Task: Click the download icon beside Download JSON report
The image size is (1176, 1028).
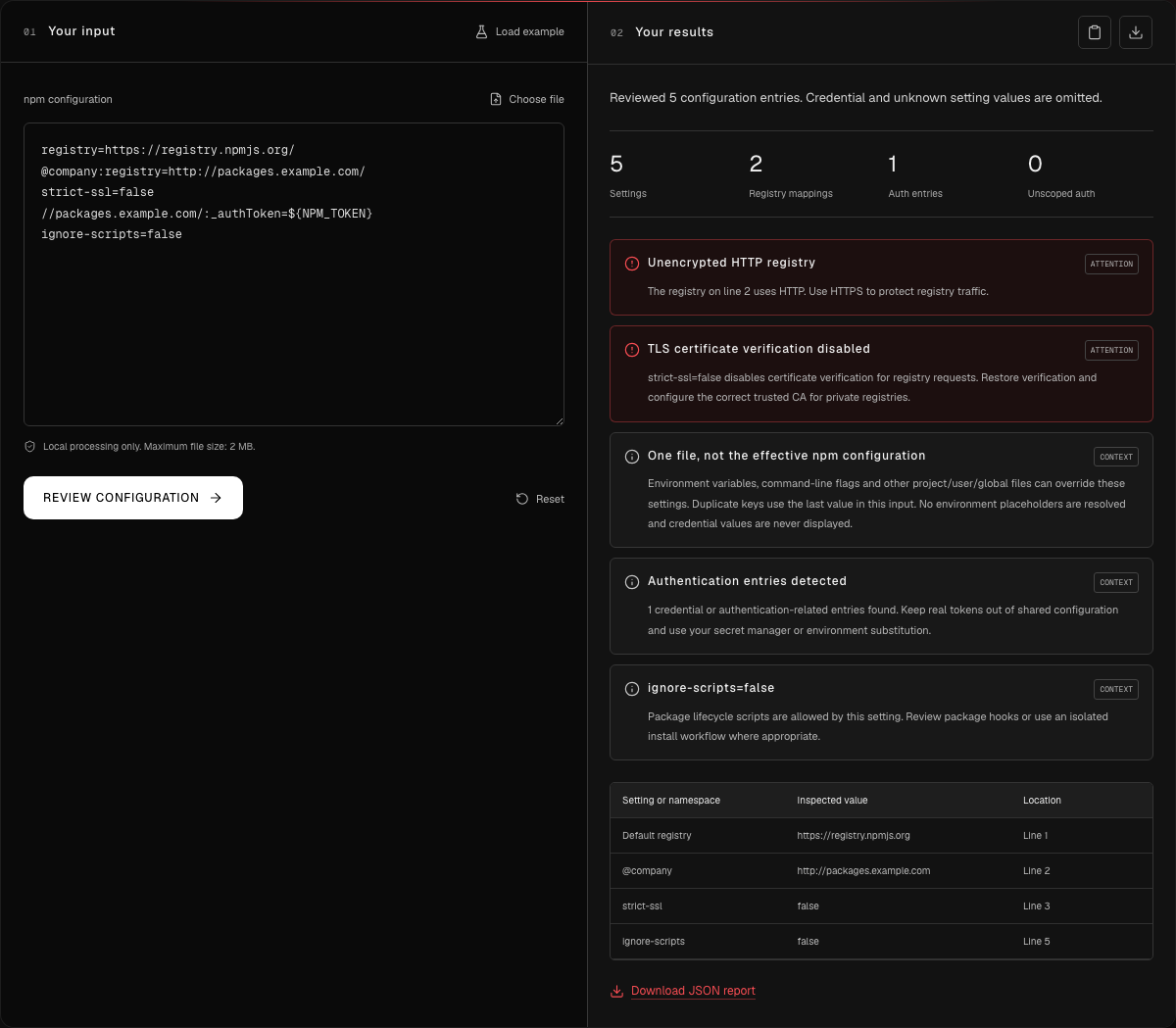Action: click(x=616, y=992)
